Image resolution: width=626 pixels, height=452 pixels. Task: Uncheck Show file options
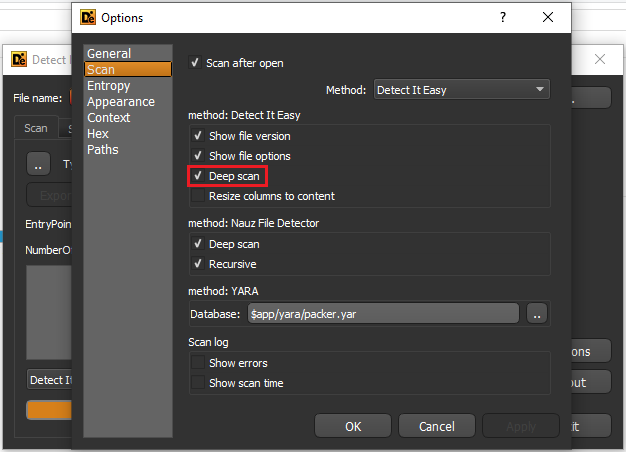coord(198,156)
